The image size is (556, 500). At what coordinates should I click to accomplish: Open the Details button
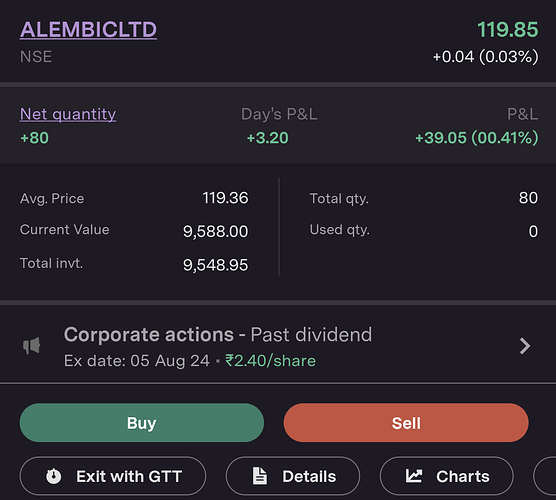tap(293, 476)
